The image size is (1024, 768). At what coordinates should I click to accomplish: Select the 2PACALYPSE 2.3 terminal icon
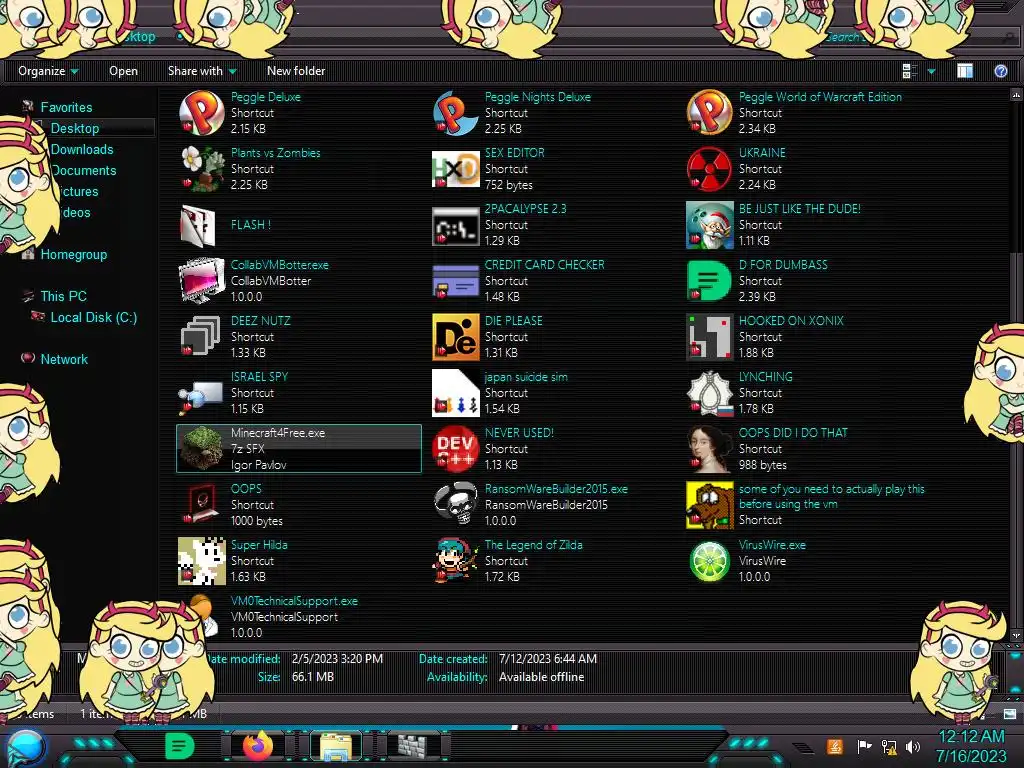[x=455, y=225]
